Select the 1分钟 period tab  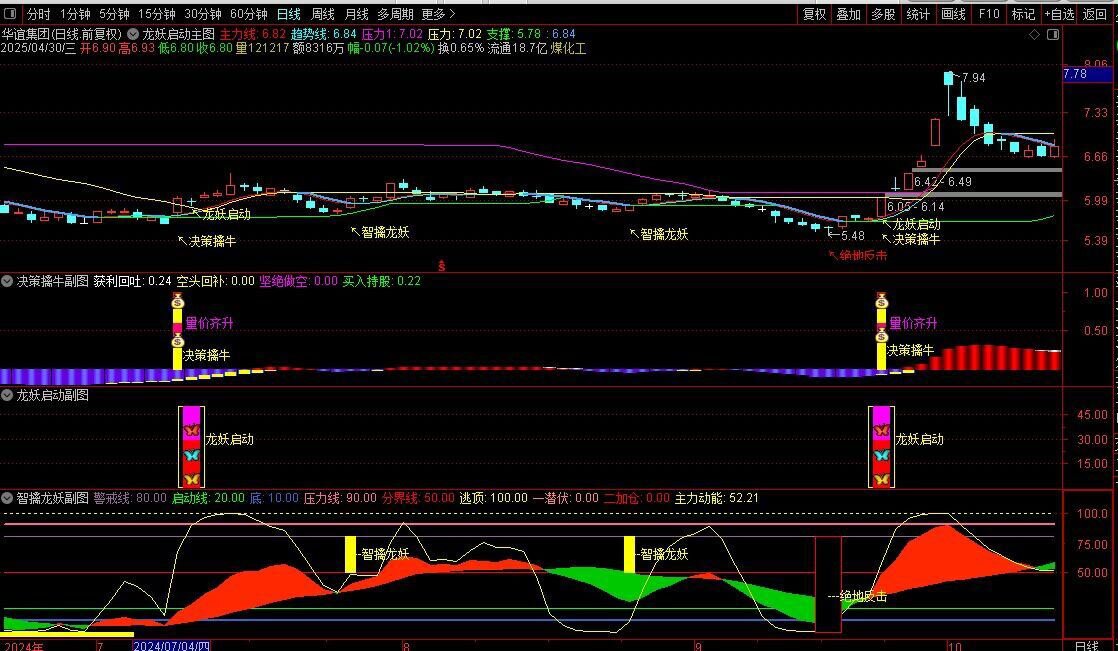coord(75,14)
